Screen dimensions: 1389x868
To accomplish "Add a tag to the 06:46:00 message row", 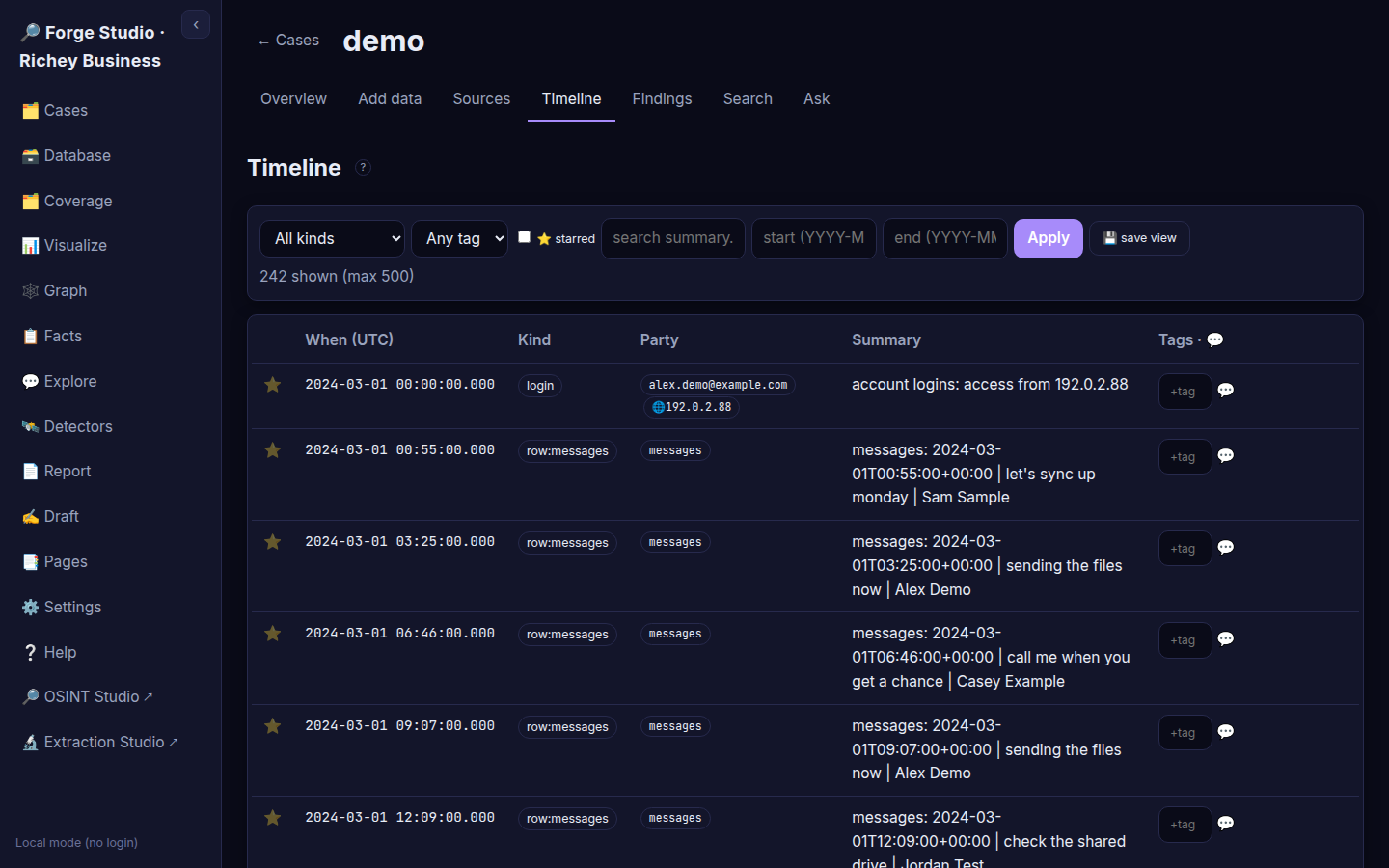I will (1185, 640).
